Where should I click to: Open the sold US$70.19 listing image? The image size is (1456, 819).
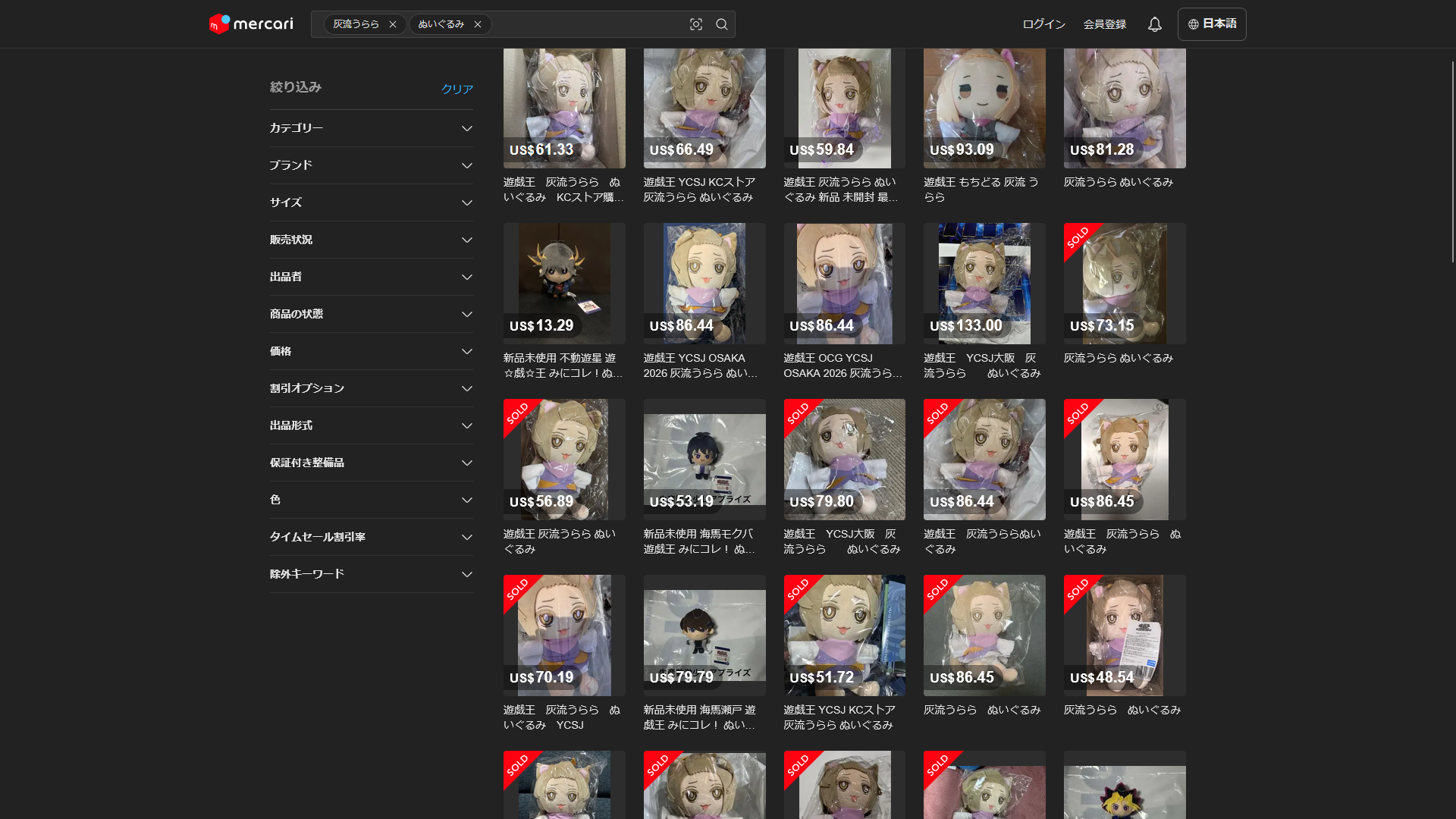pyautogui.click(x=564, y=635)
